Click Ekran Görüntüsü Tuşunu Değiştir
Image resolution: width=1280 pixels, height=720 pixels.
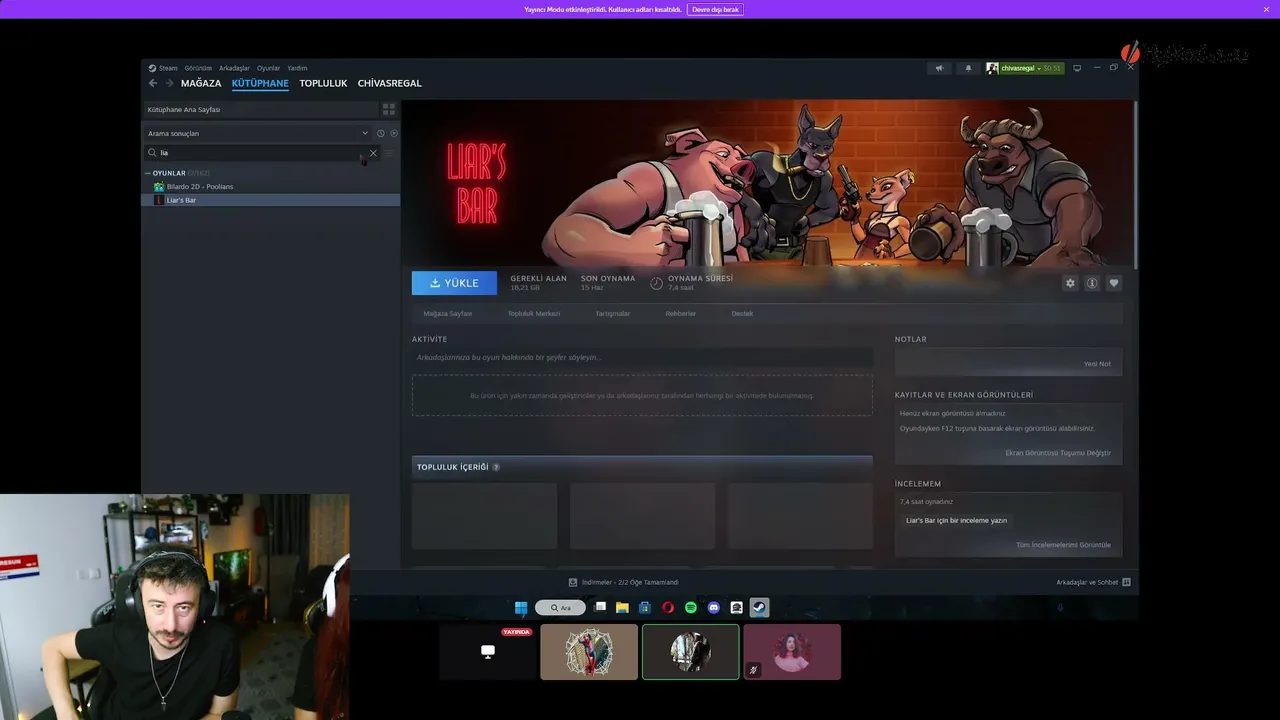coord(1058,453)
